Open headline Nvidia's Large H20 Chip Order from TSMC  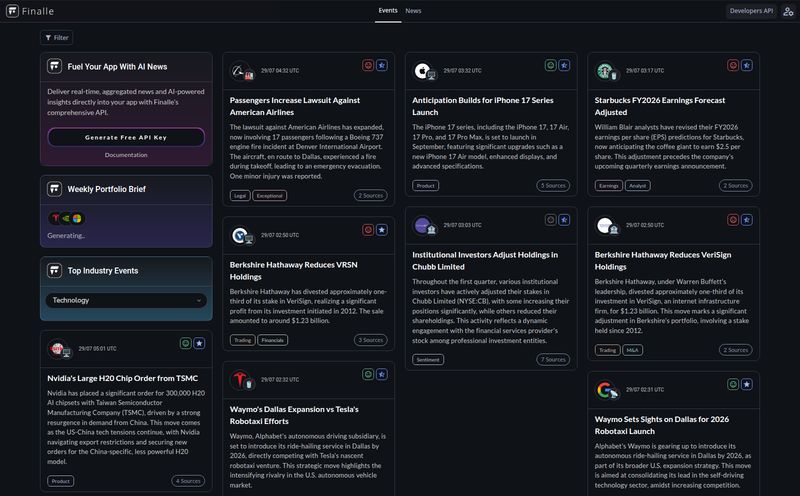click(122, 378)
